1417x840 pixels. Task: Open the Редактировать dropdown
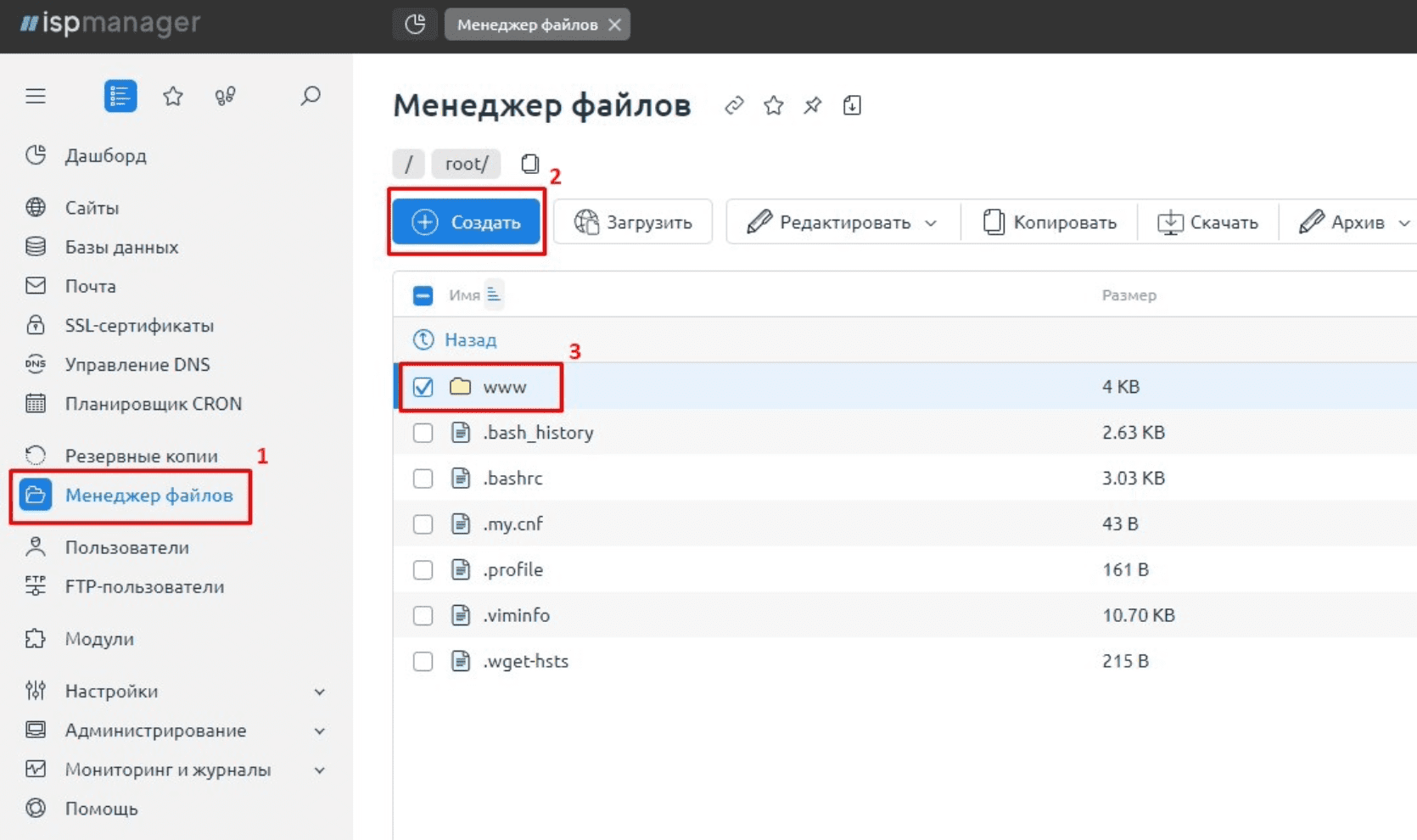tap(843, 222)
